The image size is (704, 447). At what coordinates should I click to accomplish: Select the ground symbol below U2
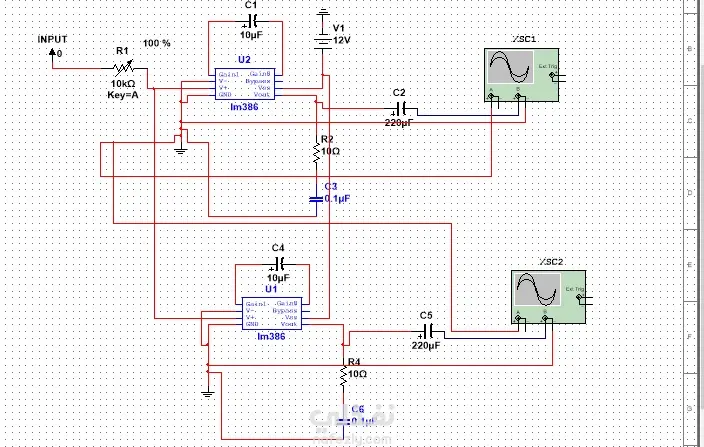pos(180,151)
